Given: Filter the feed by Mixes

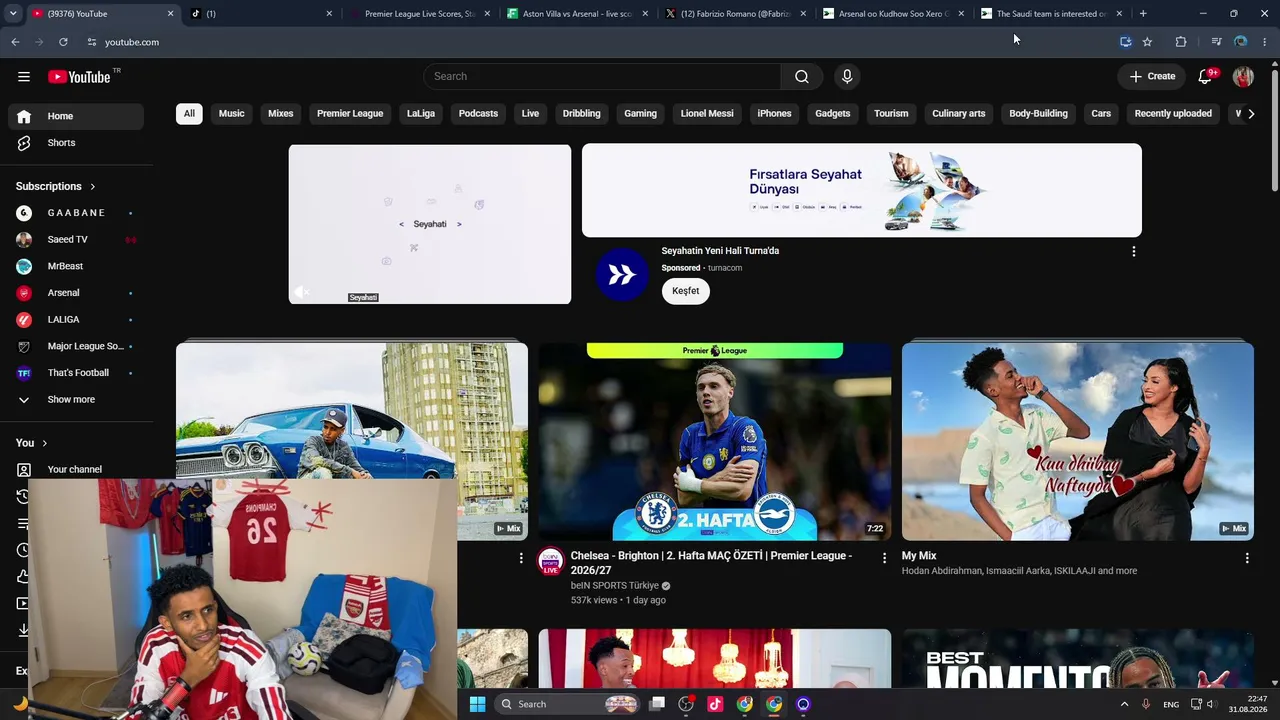Looking at the screenshot, I should point(281,114).
